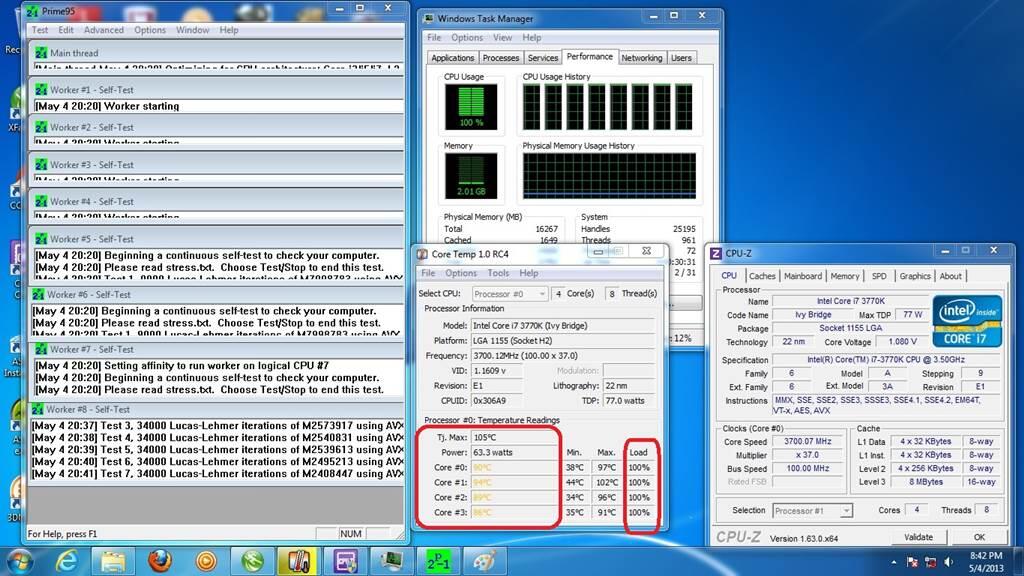Open the orange media player taskbar icon
Image resolution: width=1024 pixels, height=576 pixels.
[206, 561]
